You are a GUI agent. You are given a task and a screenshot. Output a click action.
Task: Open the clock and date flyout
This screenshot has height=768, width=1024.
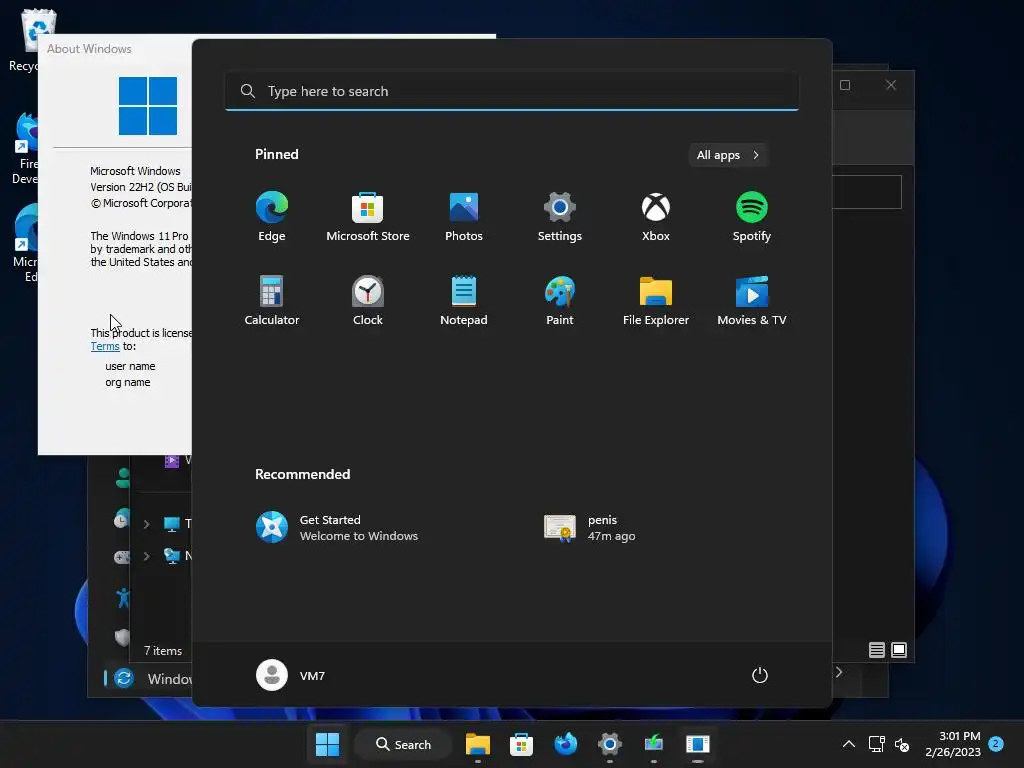pos(953,744)
